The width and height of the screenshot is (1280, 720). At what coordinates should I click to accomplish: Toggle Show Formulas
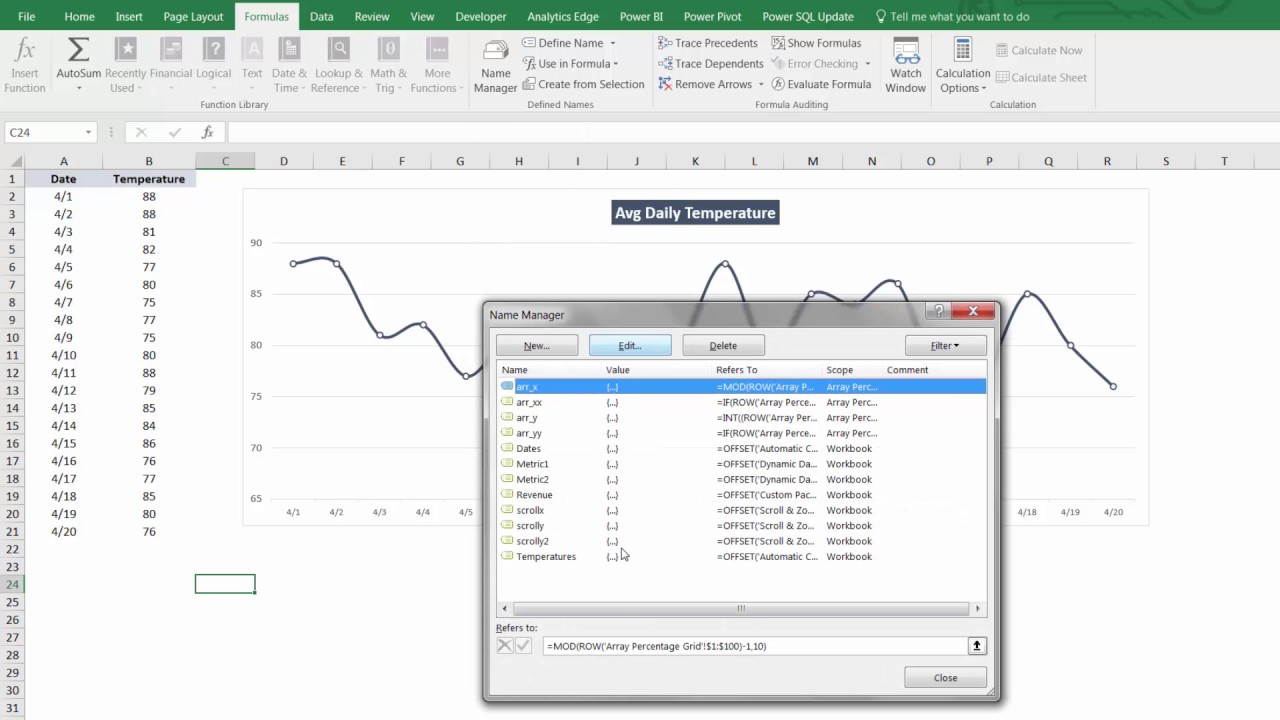815,43
